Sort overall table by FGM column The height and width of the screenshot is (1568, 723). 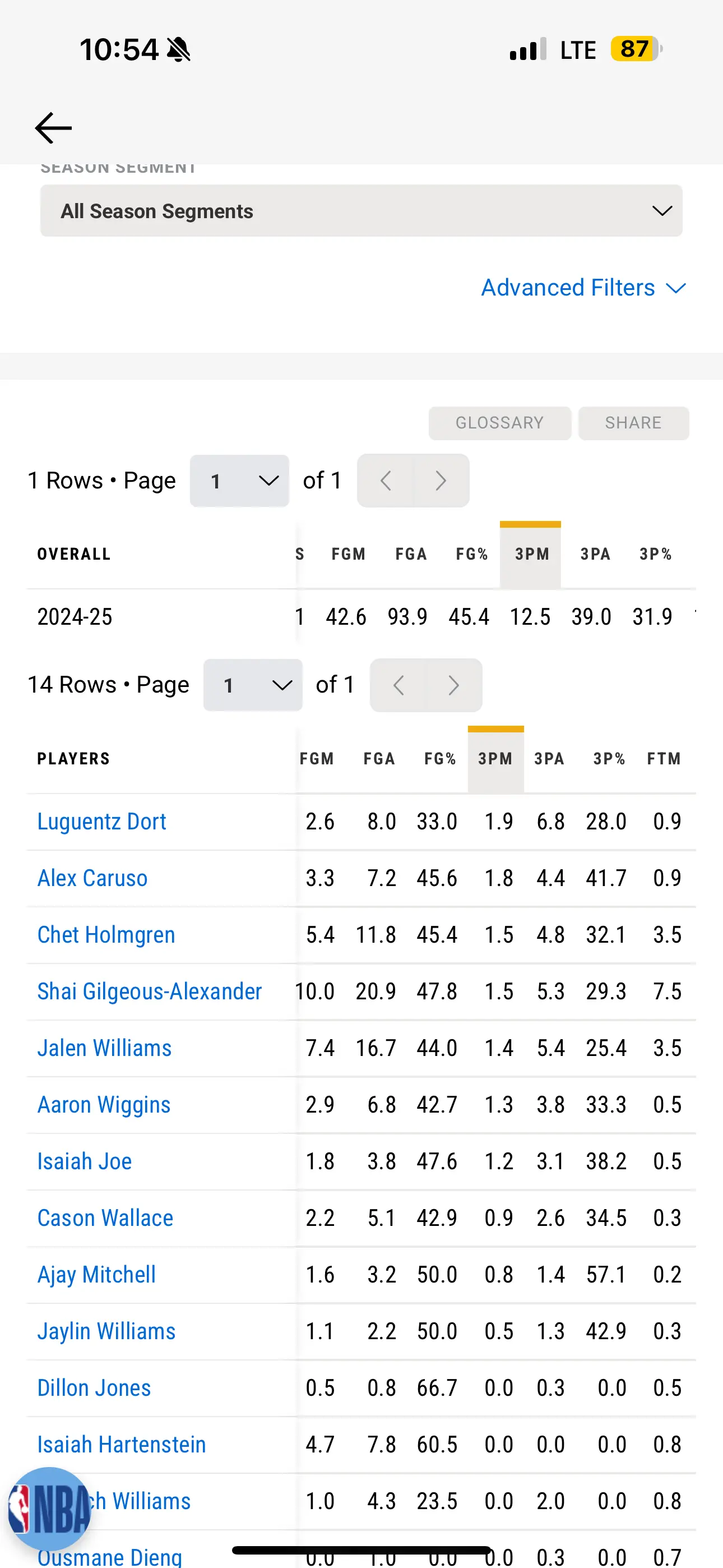coord(348,554)
